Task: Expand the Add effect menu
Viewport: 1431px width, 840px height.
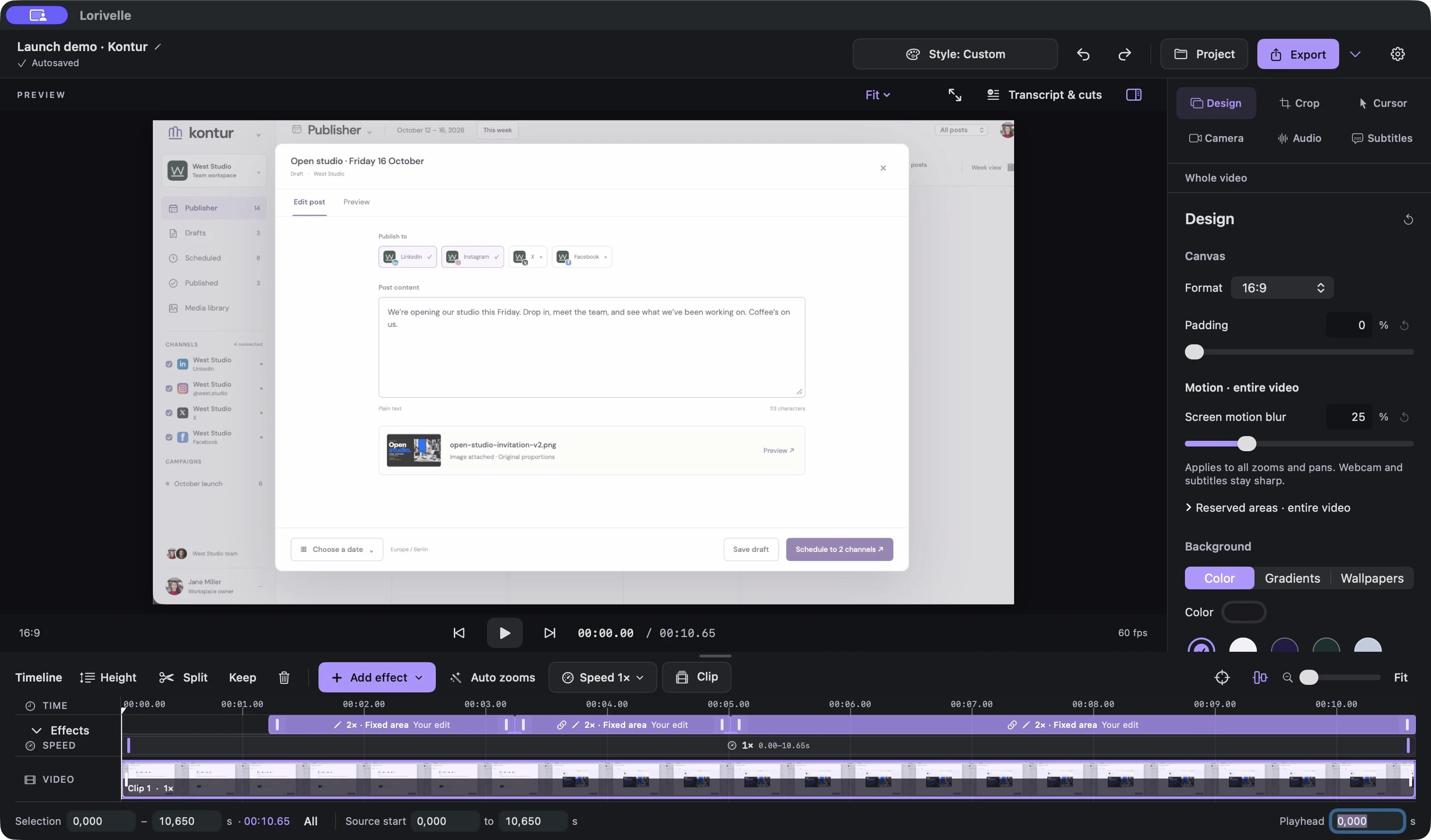Action: [377, 677]
